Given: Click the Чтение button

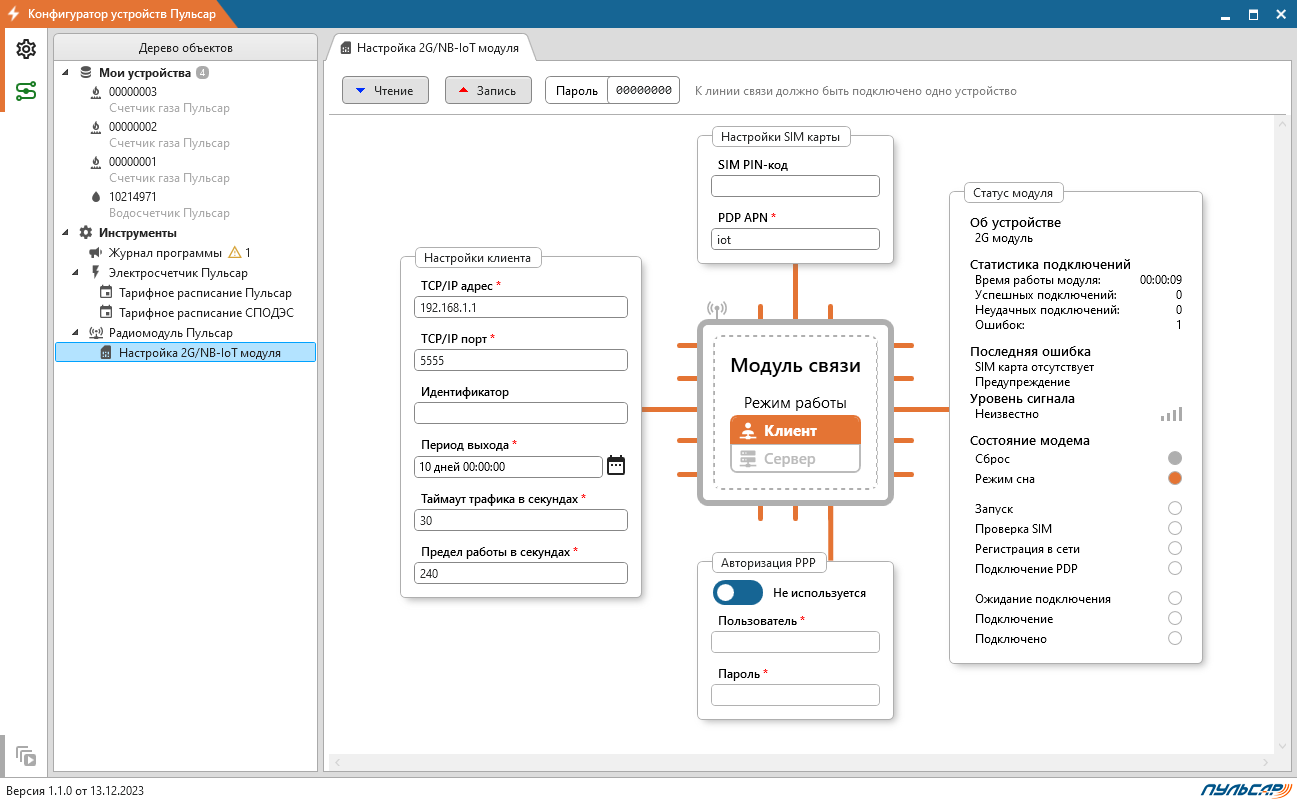Looking at the screenshot, I should [385, 90].
